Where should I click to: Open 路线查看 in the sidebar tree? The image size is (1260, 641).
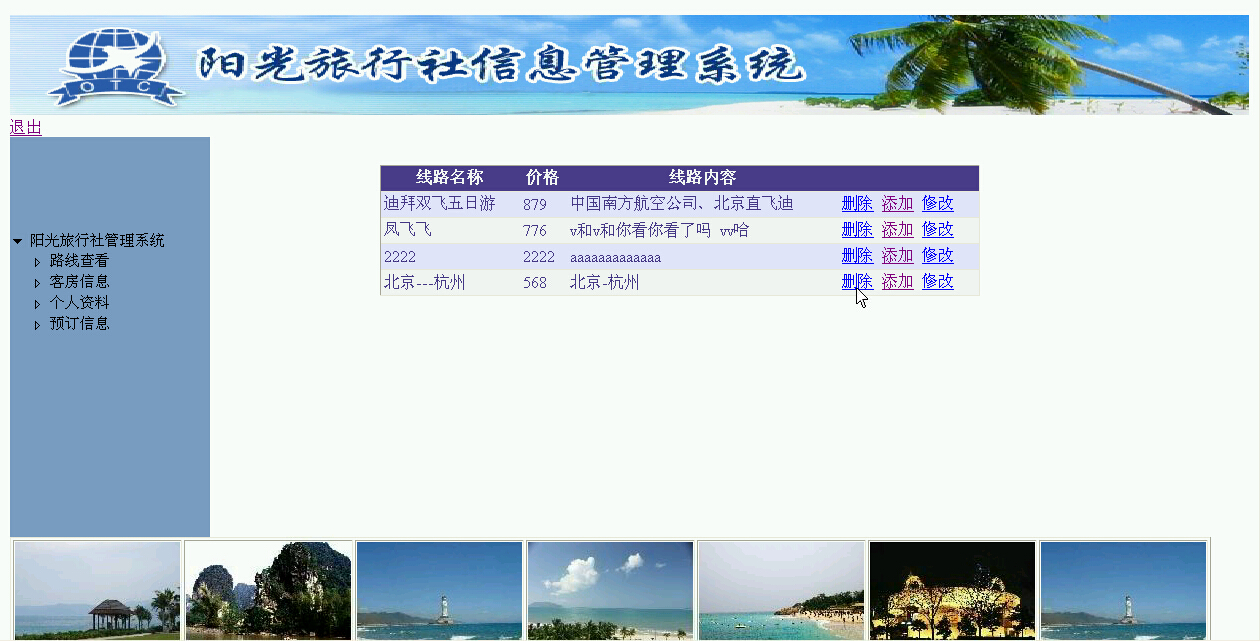(x=79, y=261)
